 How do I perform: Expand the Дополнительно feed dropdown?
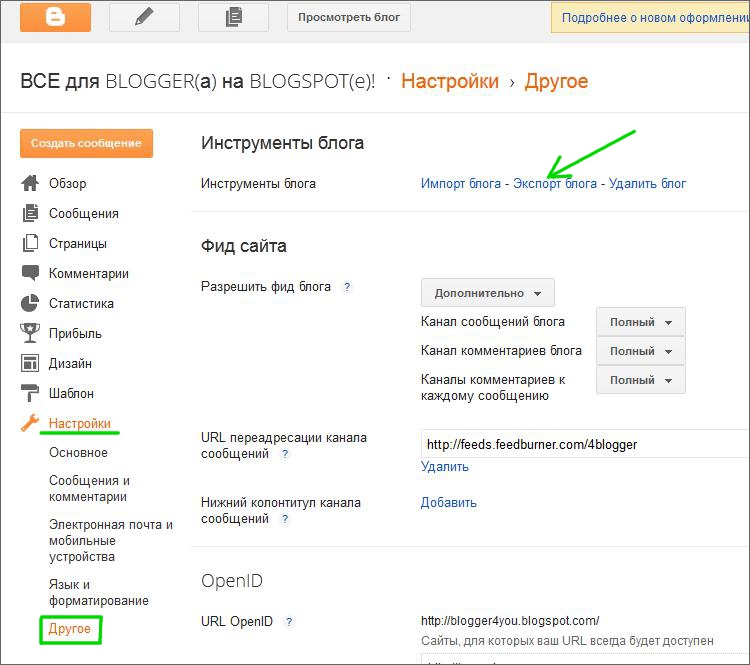(x=487, y=293)
